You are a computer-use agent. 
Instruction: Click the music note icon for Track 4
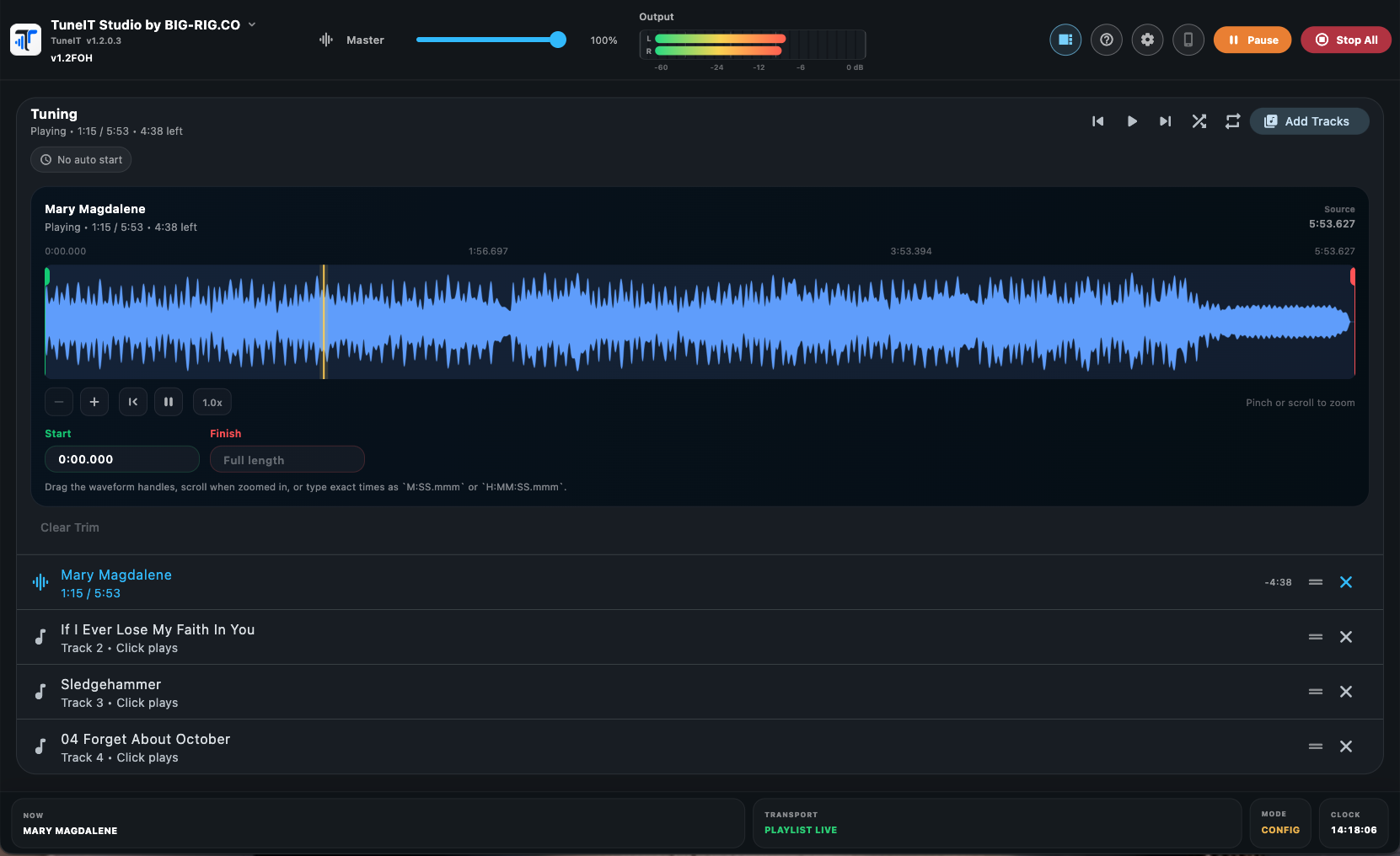pos(40,746)
